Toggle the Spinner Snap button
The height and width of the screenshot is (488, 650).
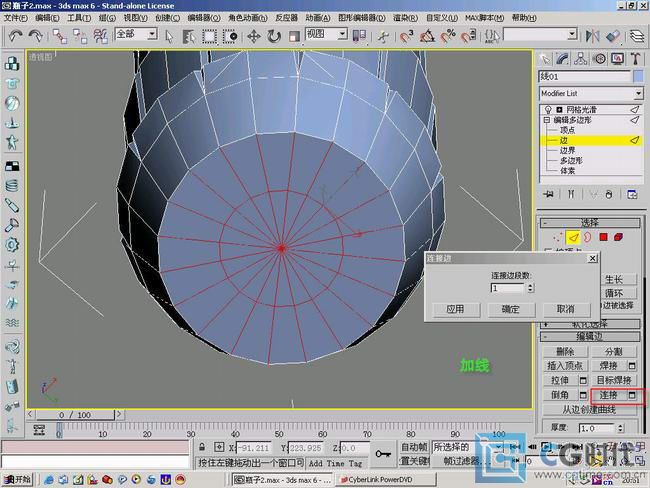click(469, 36)
